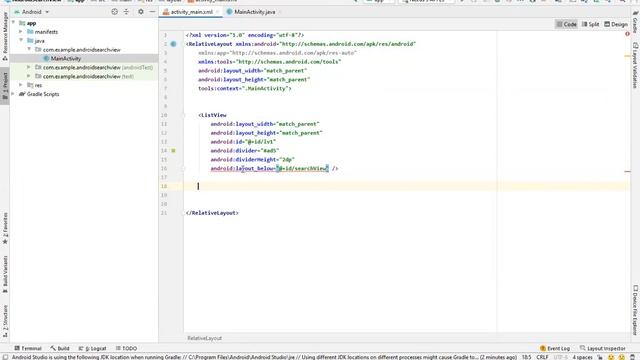This screenshot has width=640, height=360.
Task: Open the Terminal tool window
Action: tap(28, 349)
